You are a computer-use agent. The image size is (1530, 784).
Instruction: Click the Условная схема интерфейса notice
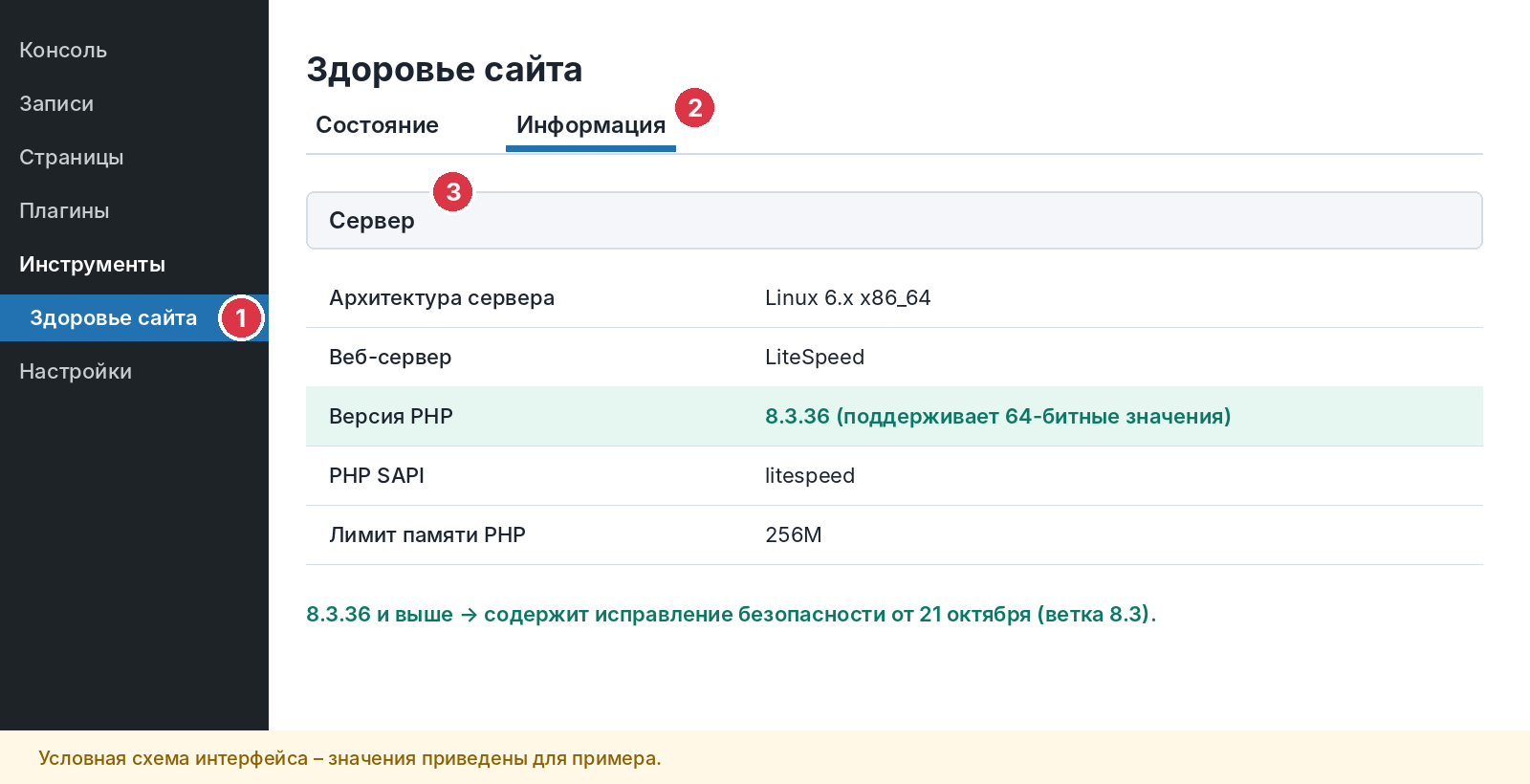(350, 758)
